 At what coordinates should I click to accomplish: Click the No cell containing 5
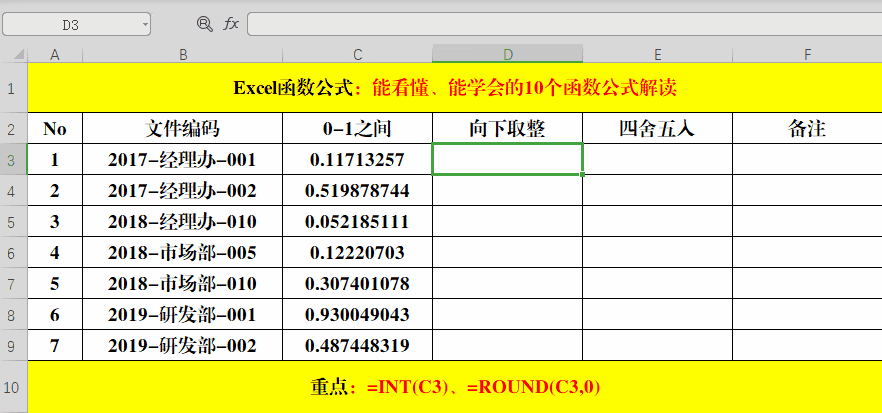[x=55, y=284]
